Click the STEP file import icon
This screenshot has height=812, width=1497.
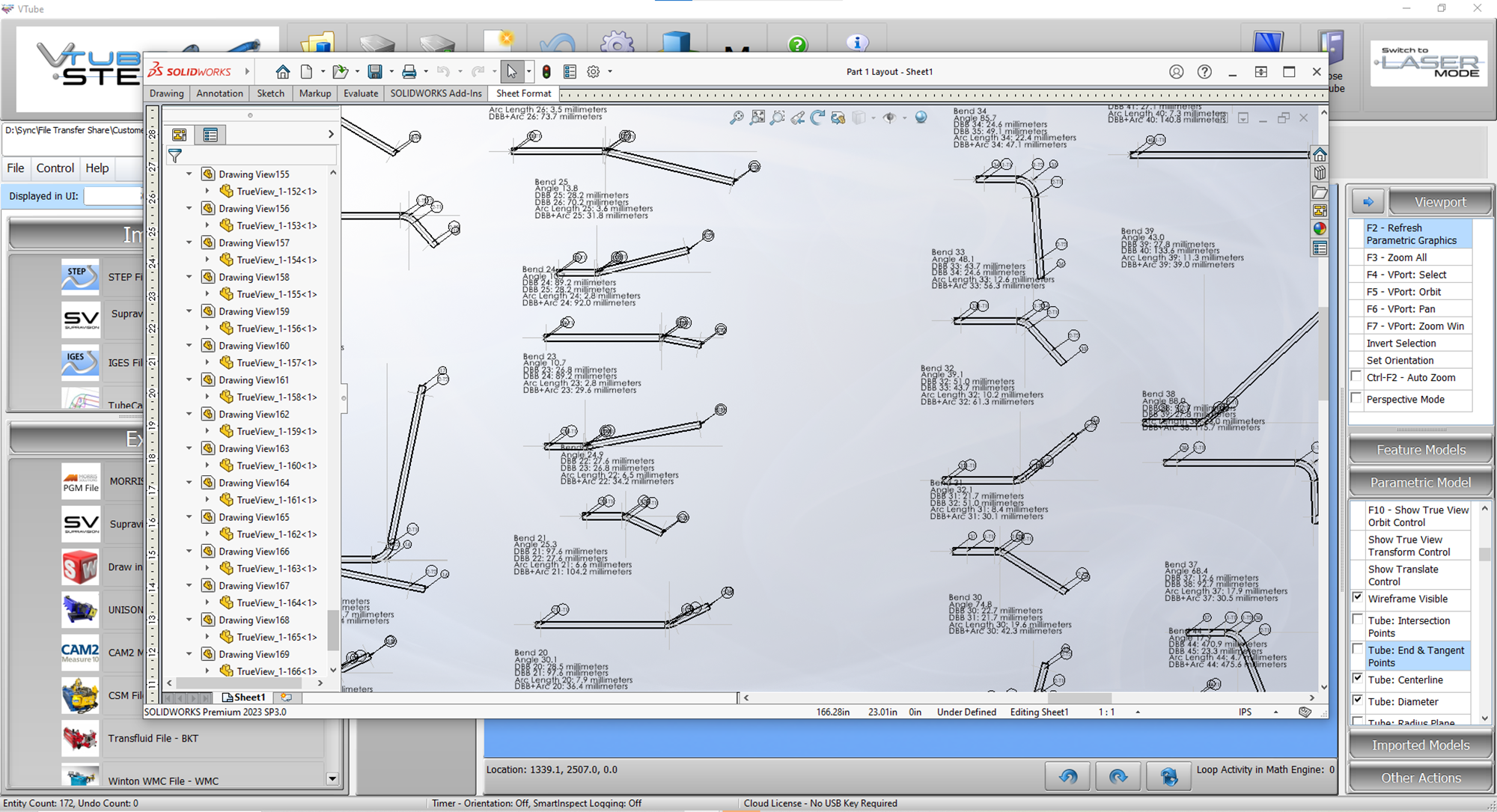click(80, 277)
